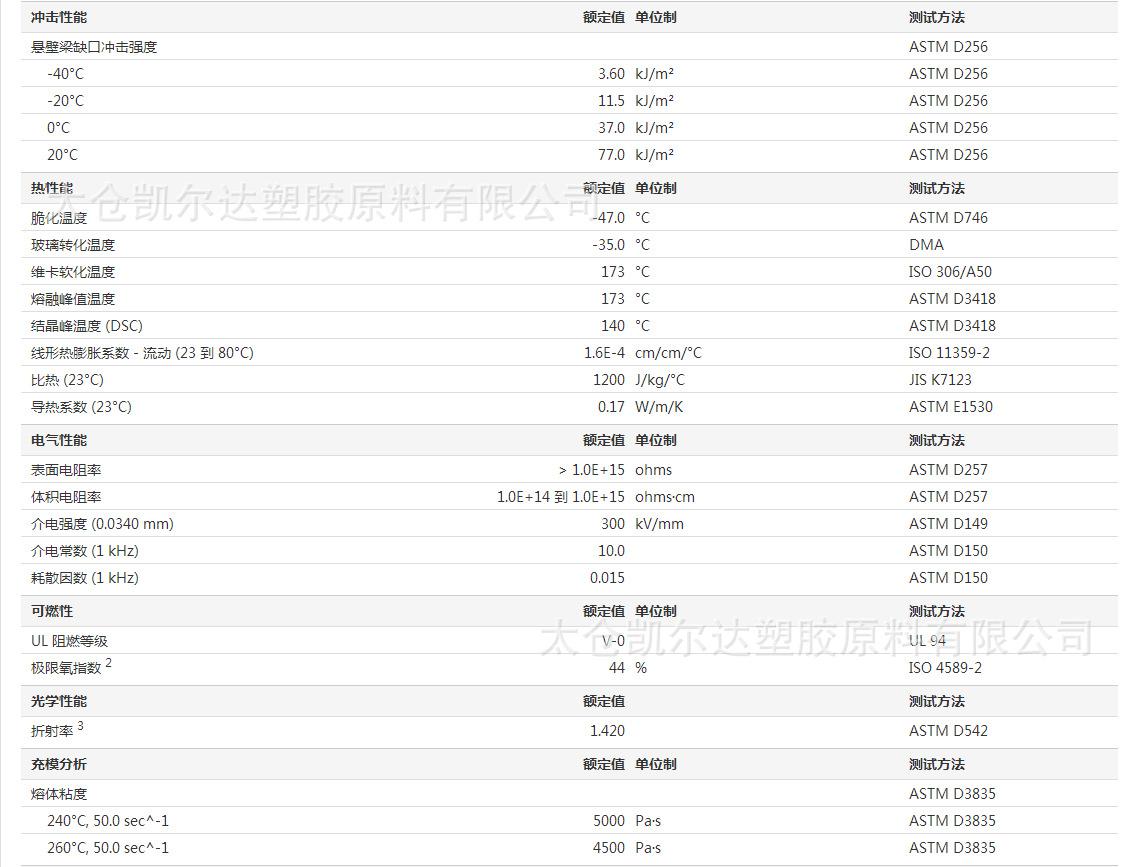Click the DMA test method entry

(926, 245)
